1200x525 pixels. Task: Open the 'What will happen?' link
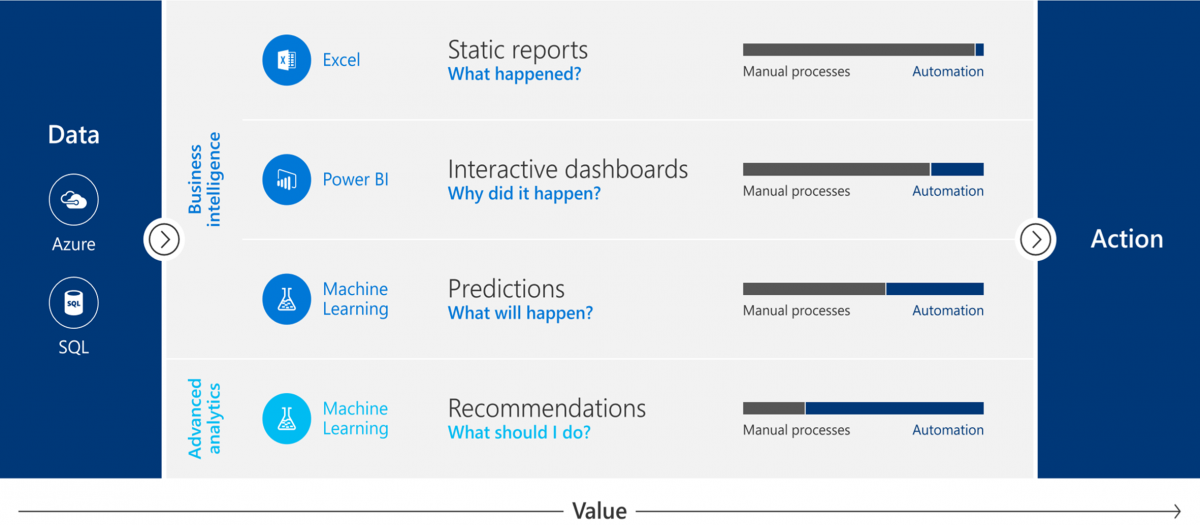(520, 313)
